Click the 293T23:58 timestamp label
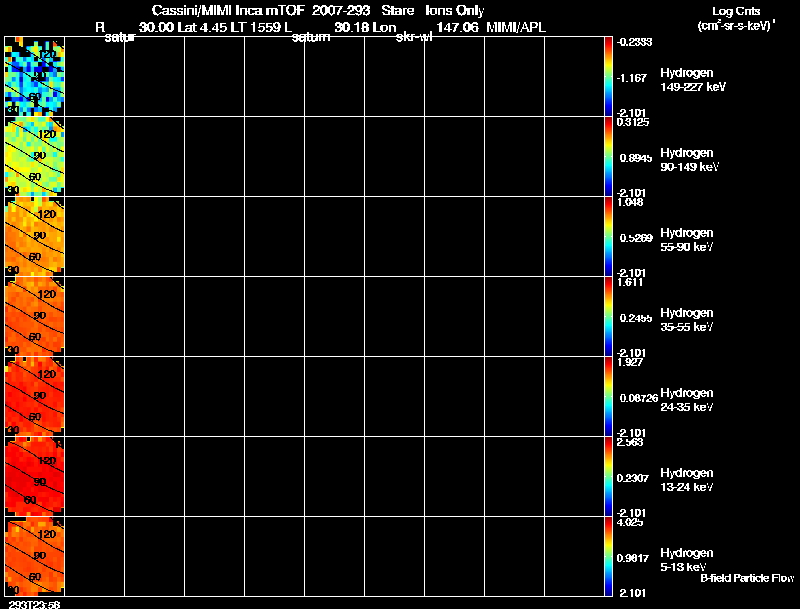 coord(35,604)
